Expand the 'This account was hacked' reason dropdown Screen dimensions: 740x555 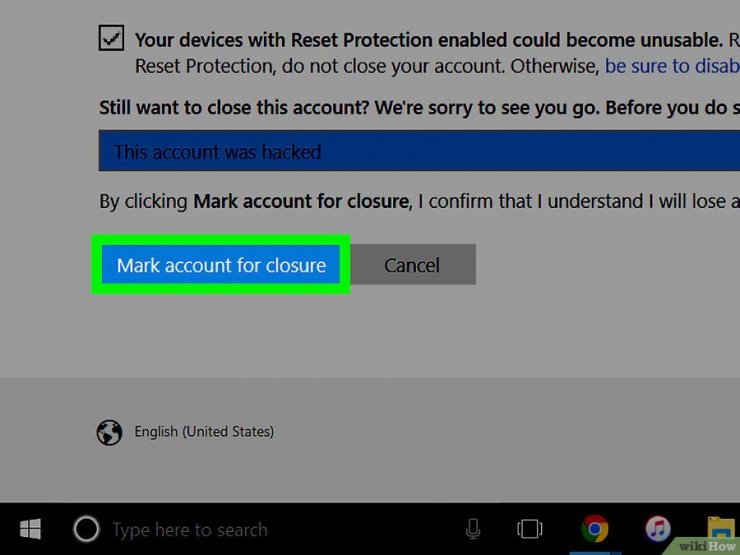[419, 151]
